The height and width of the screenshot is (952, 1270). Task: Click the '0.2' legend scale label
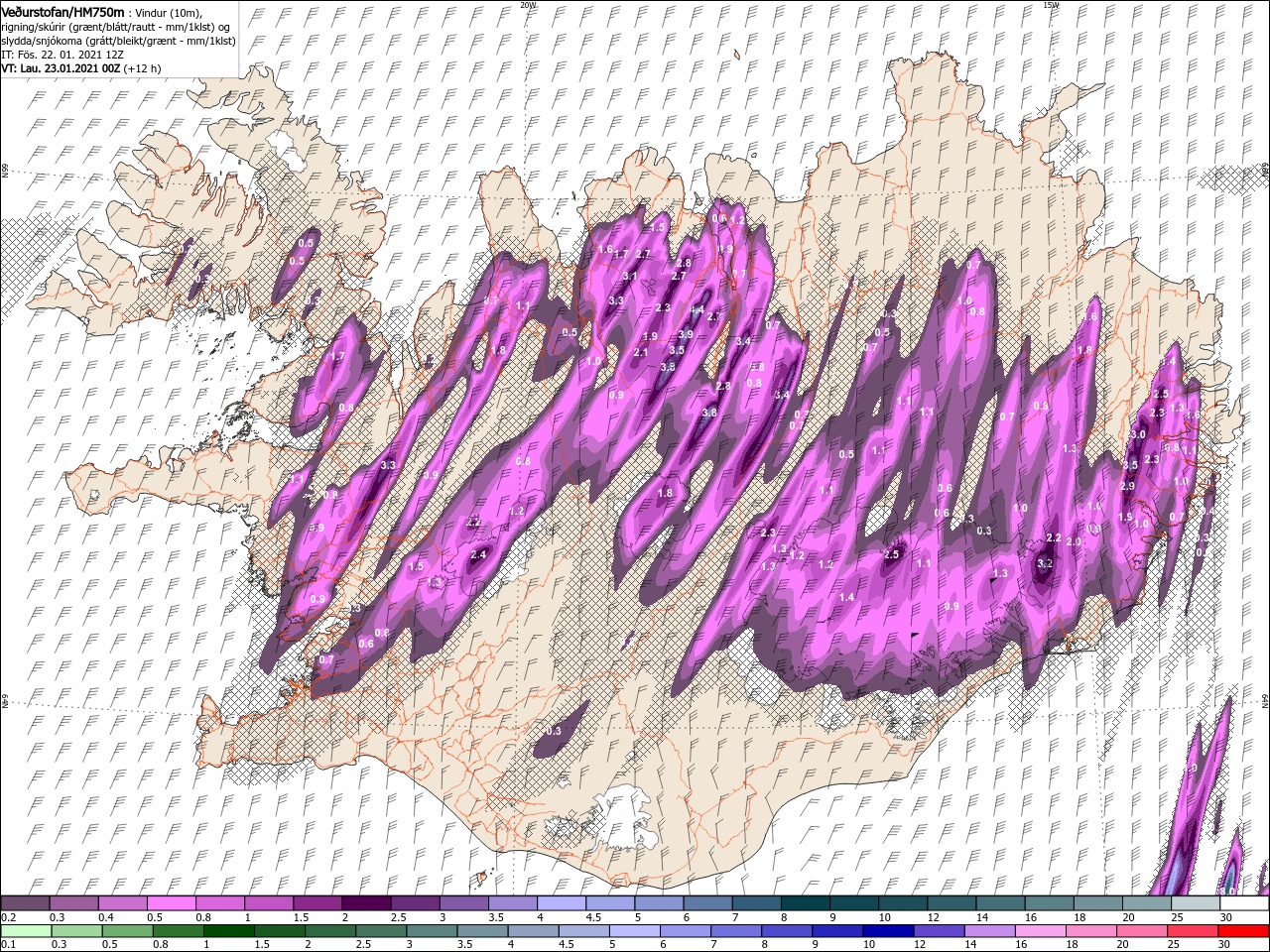8,917
